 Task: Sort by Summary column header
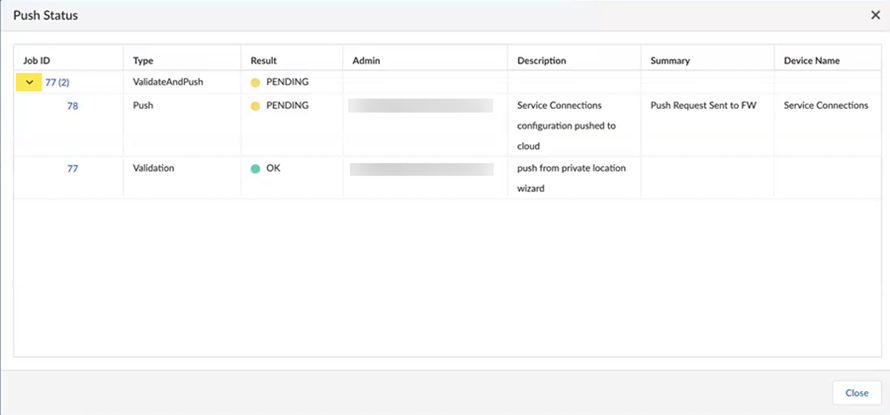670,60
